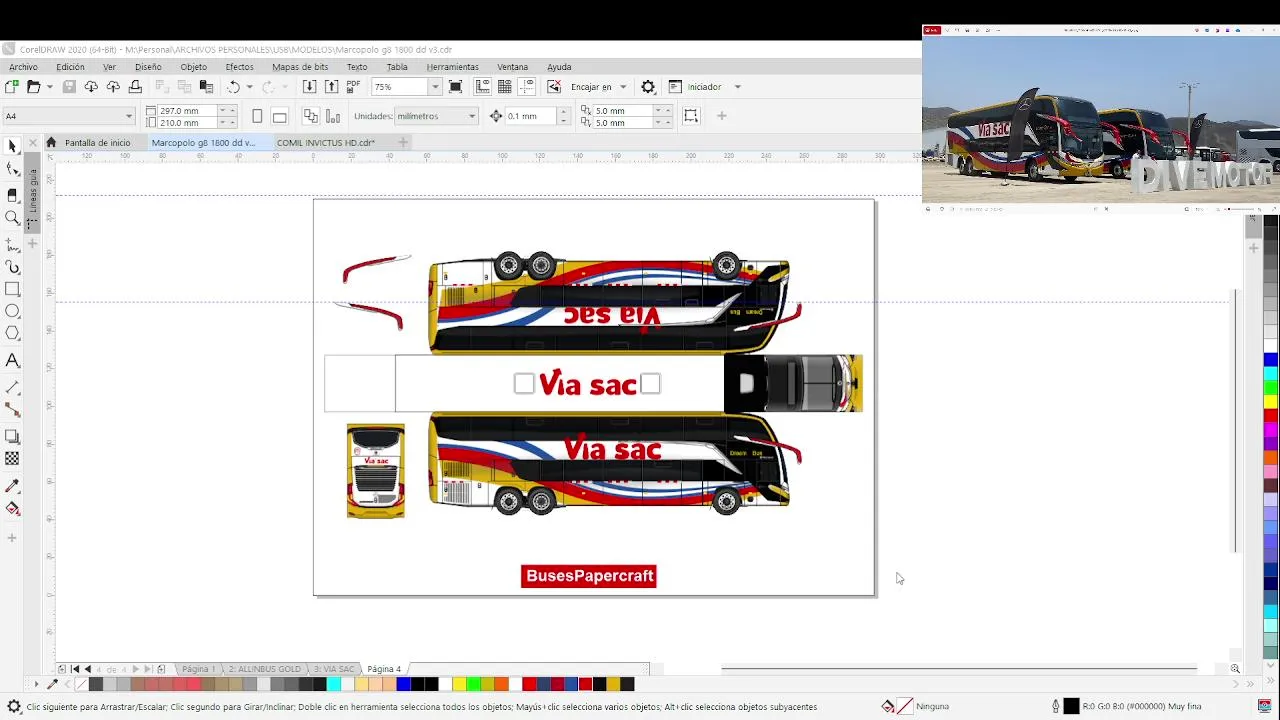Open the Open-file arrow dropdown
Screen dimensions: 1280x720
(x=49, y=87)
